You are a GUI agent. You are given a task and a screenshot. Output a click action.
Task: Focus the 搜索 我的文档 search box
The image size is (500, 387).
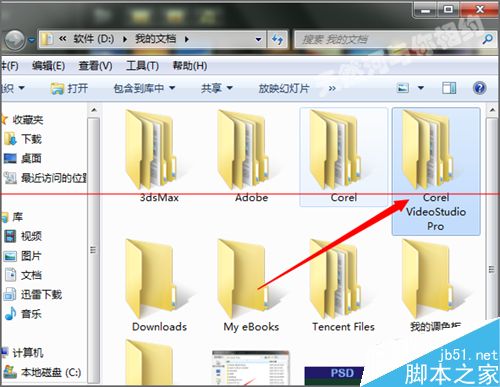pyautogui.click(x=388, y=39)
